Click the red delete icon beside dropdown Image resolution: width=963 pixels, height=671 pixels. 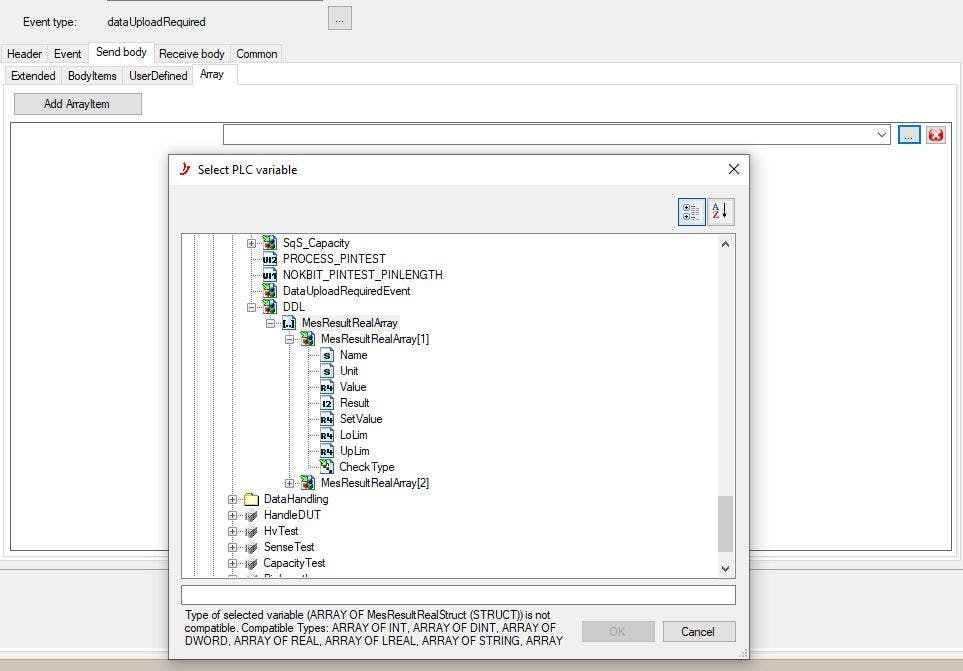935,135
